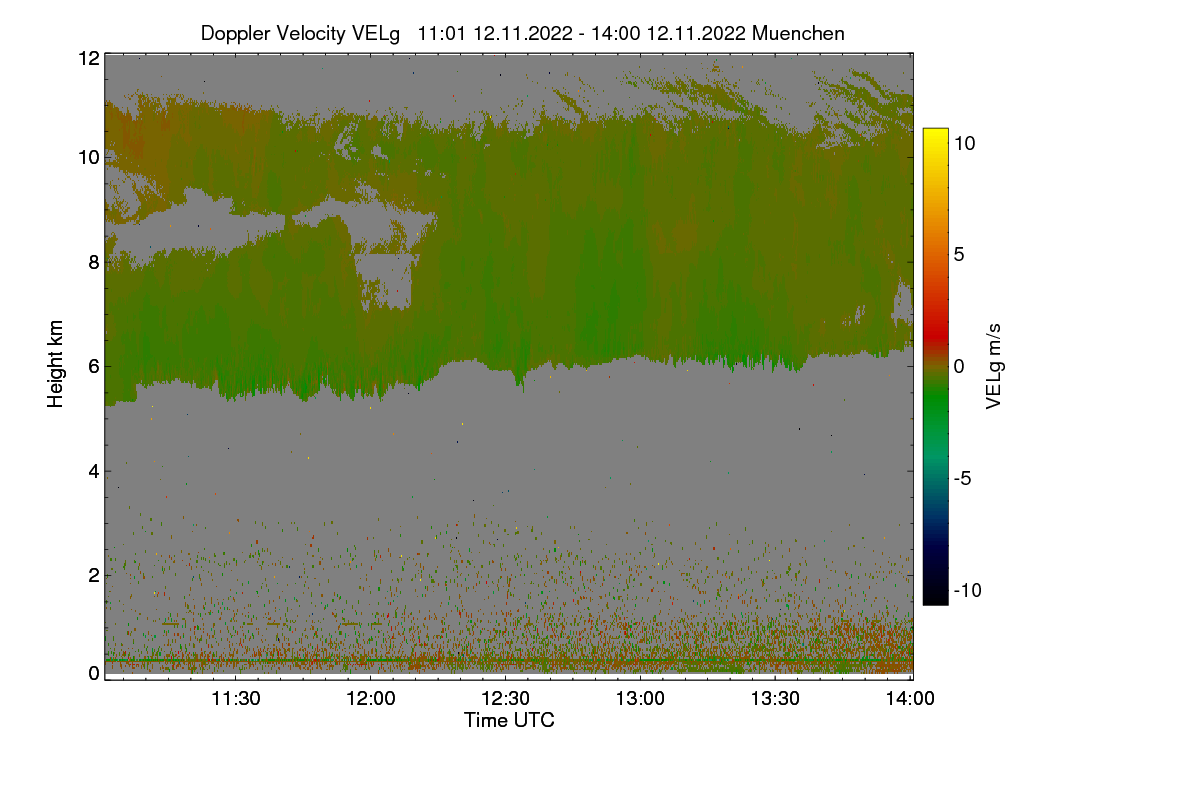
Task: Click the '12:30' time tick label
Action: (x=505, y=699)
